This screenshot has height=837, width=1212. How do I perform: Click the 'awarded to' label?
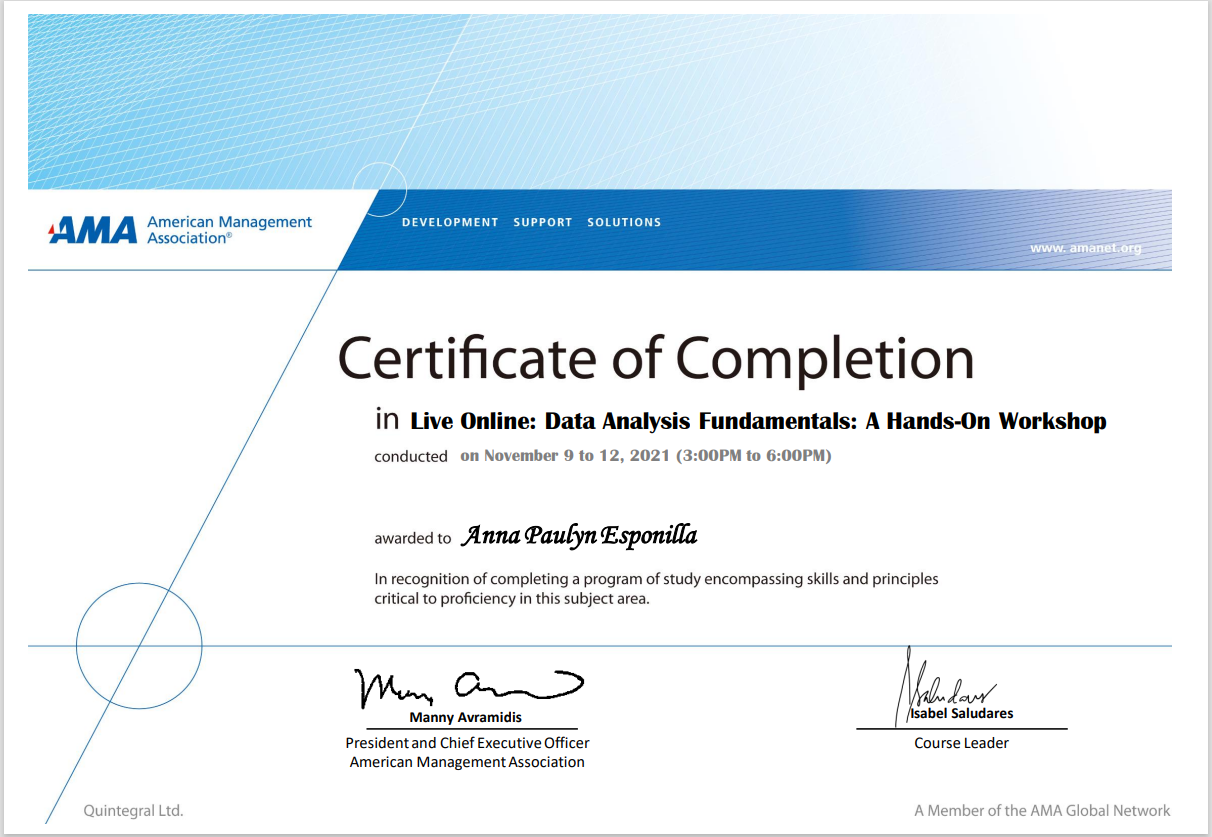tap(413, 538)
